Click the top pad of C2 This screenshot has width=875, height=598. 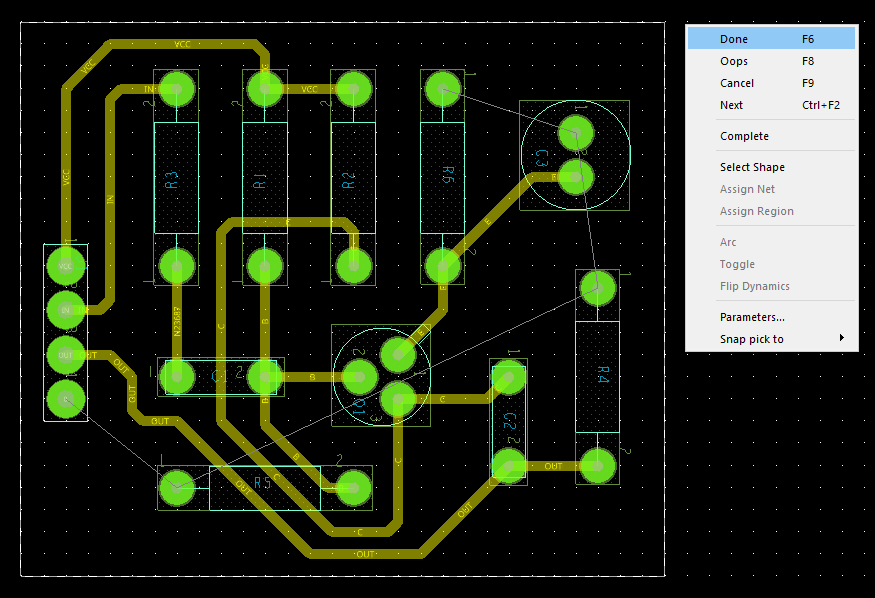(x=509, y=377)
